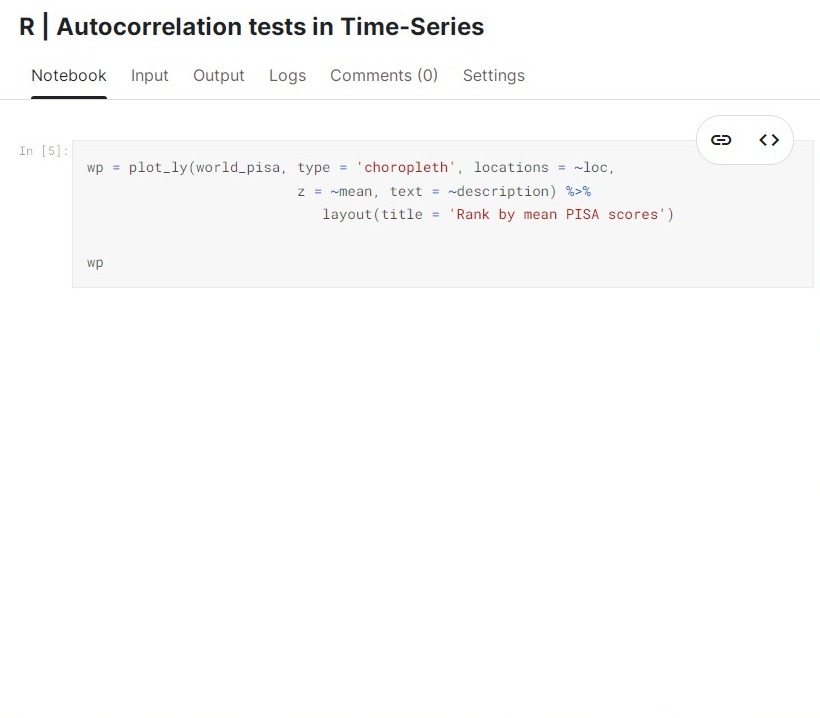Click the %>% pipe operator

click(578, 191)
